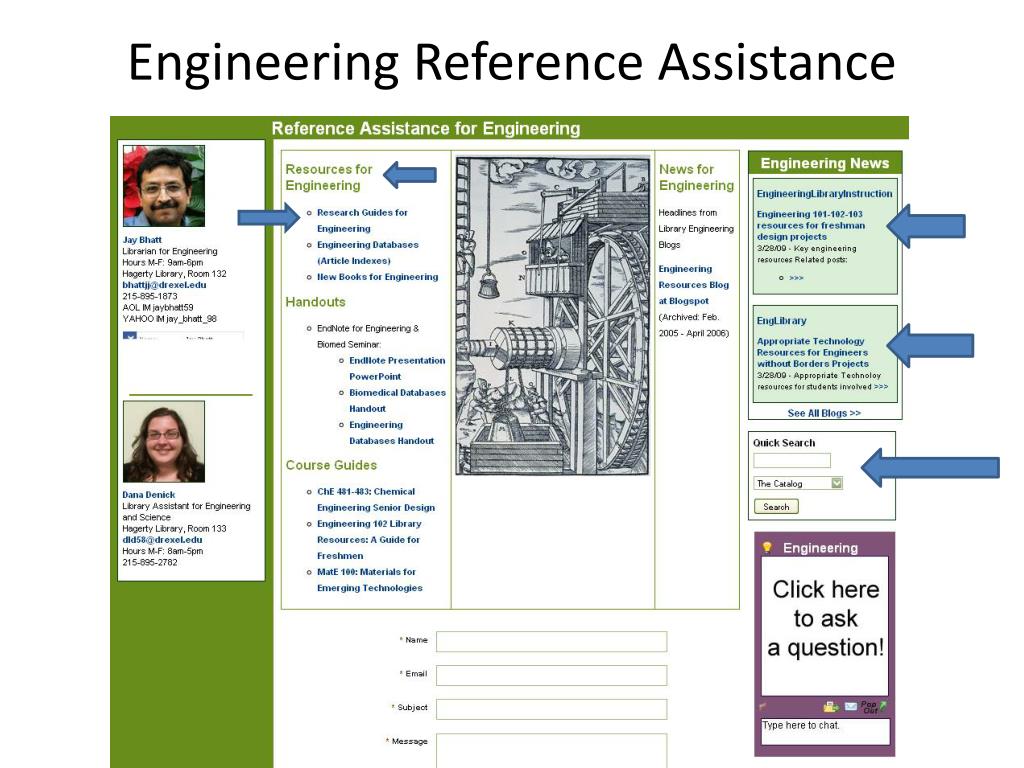
Task: Click the Jay Bhatt name link
Action: [142, 240]
